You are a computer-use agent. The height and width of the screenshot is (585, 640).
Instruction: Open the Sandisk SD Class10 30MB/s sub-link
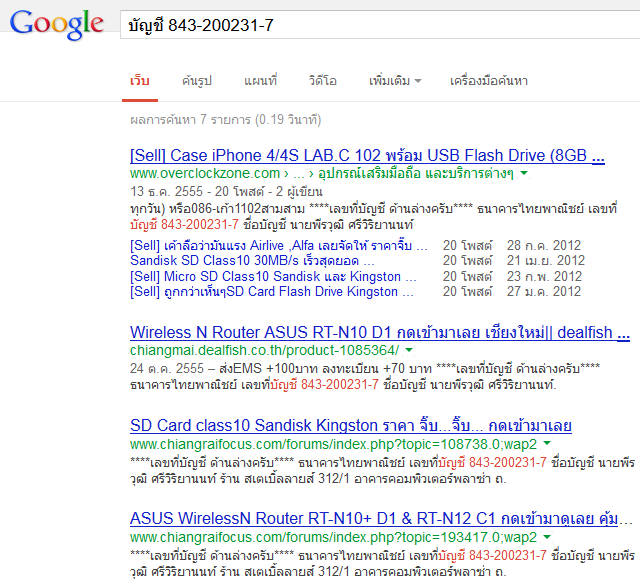[x=252, y=260]
